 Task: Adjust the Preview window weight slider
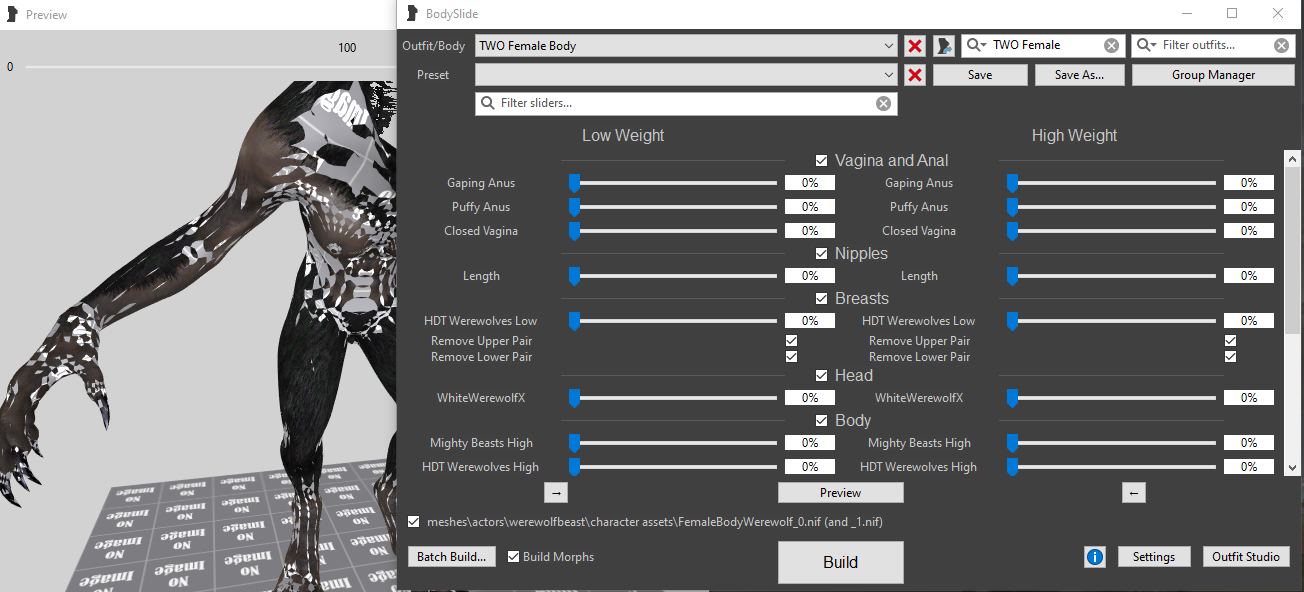click(x=210, y=67)
